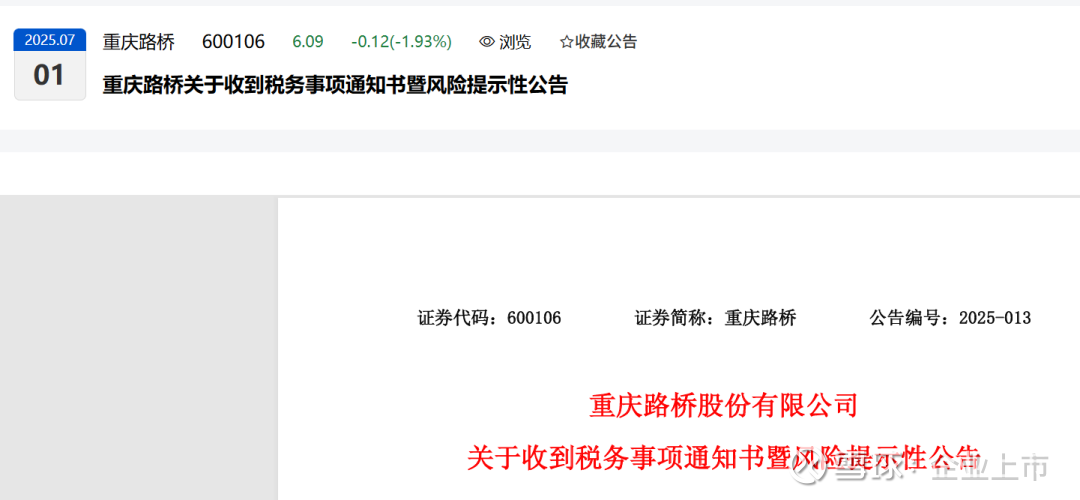The image size is (1080, 500).
Task: Click the star icon before 收藏公告
Action: 566,42
